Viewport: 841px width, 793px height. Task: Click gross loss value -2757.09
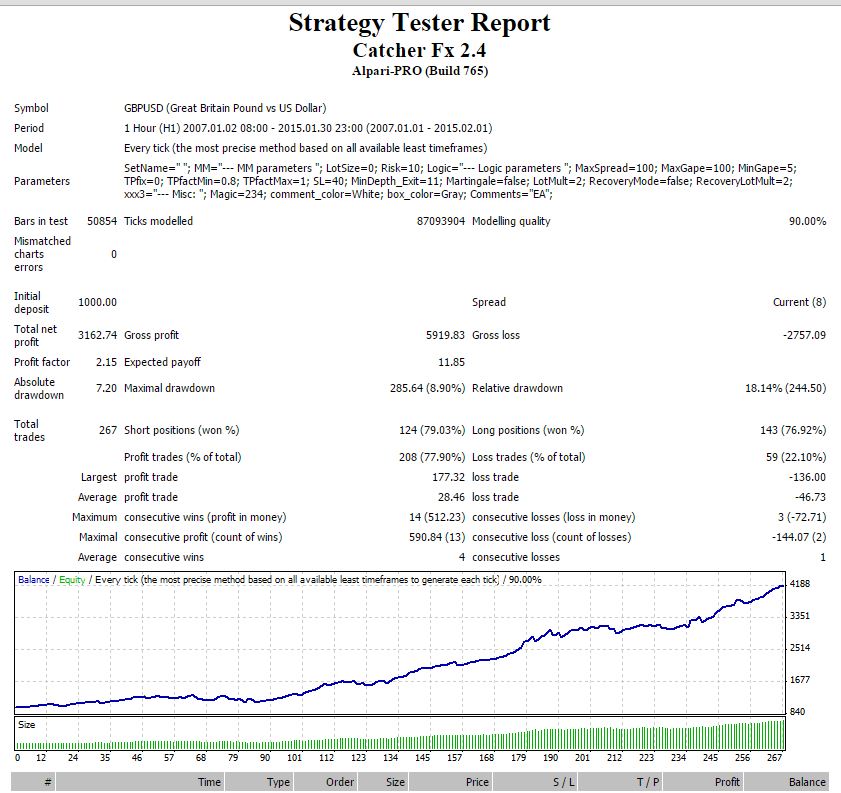[x=805, y=335]
